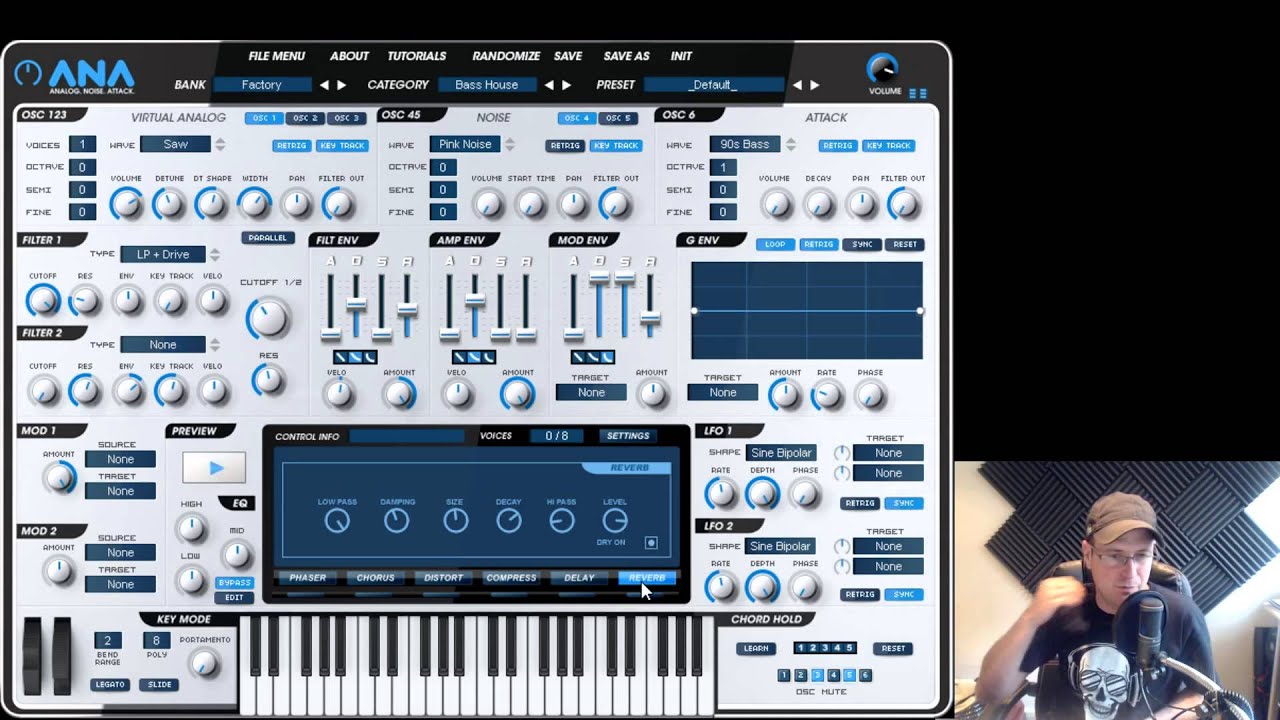Open the Category dropdown showing Bass House
Image resolution: width=1280 pixels, height=720 pixels.
pyautogui.click(x=487, y=85)
